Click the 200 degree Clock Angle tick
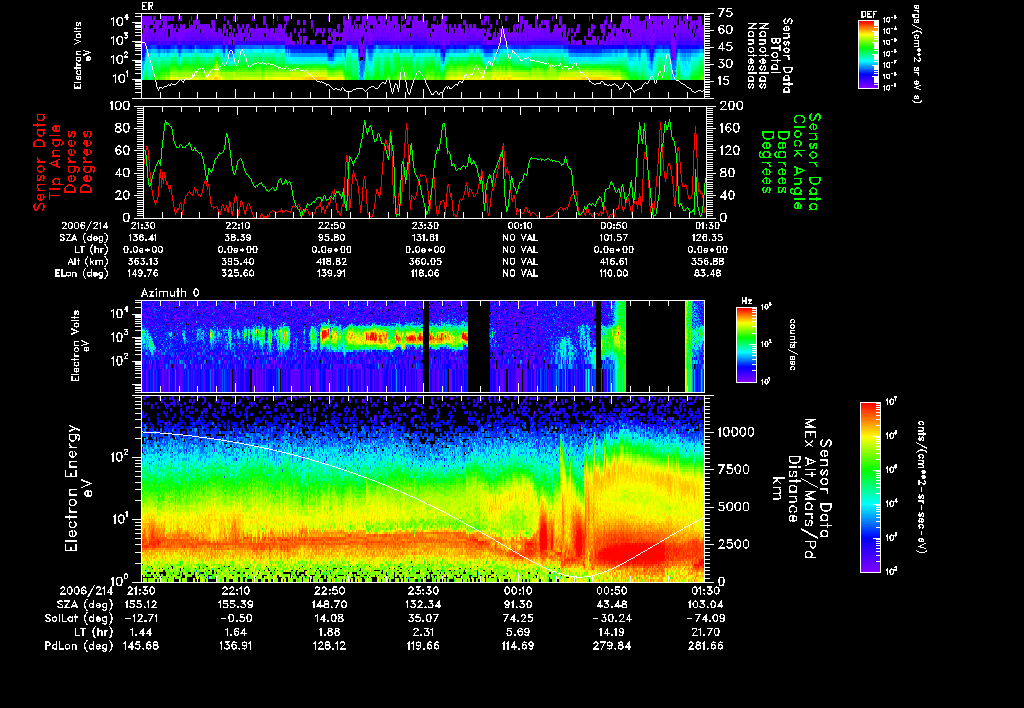 coord(731,106)
